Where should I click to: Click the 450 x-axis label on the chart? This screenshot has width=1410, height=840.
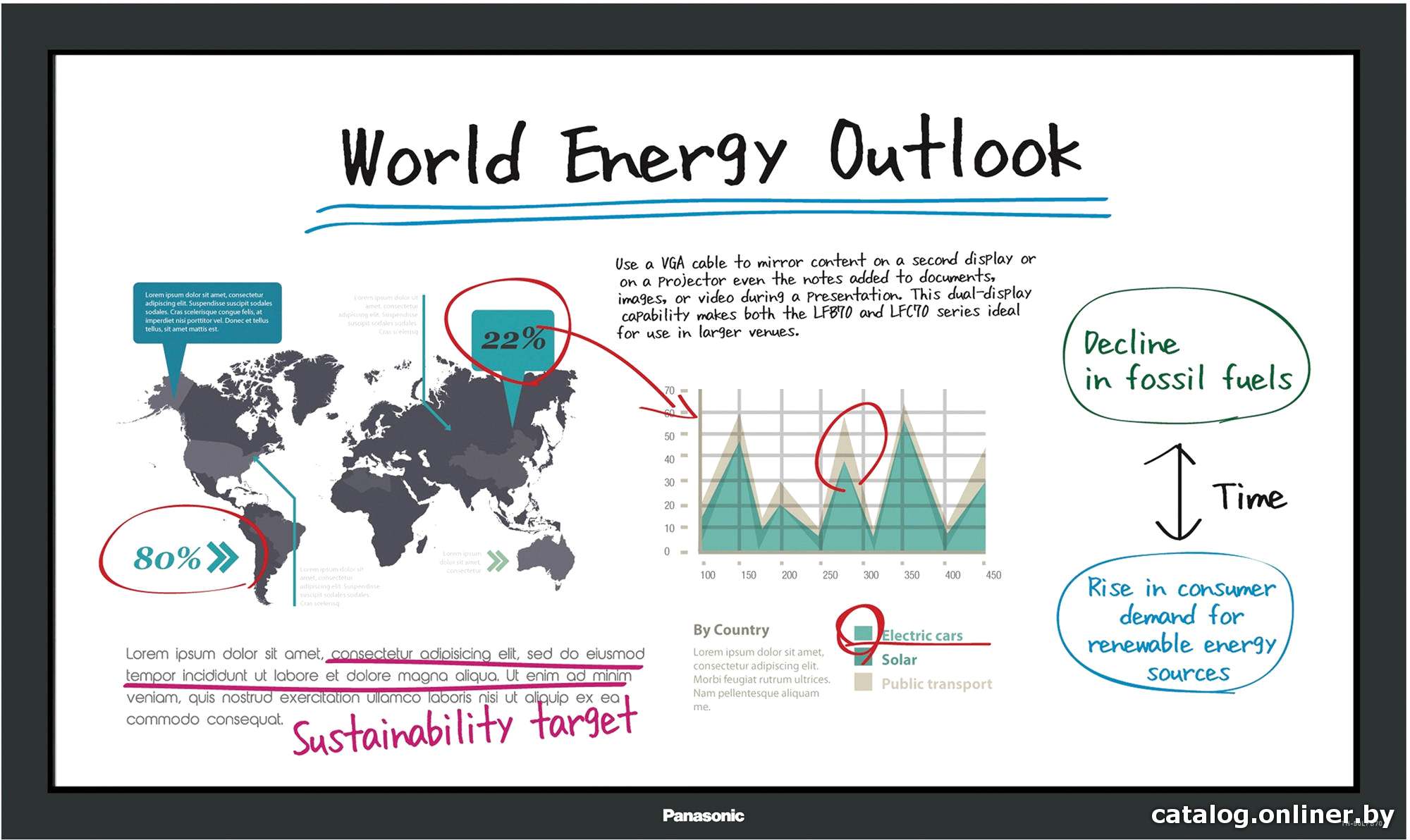point(993,575)
